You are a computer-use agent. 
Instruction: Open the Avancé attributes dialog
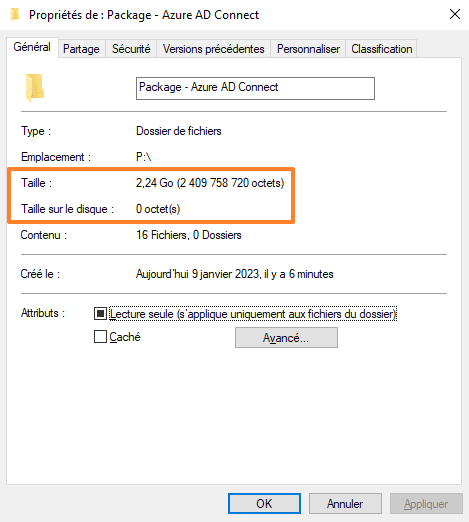click(x=286, y=338)
